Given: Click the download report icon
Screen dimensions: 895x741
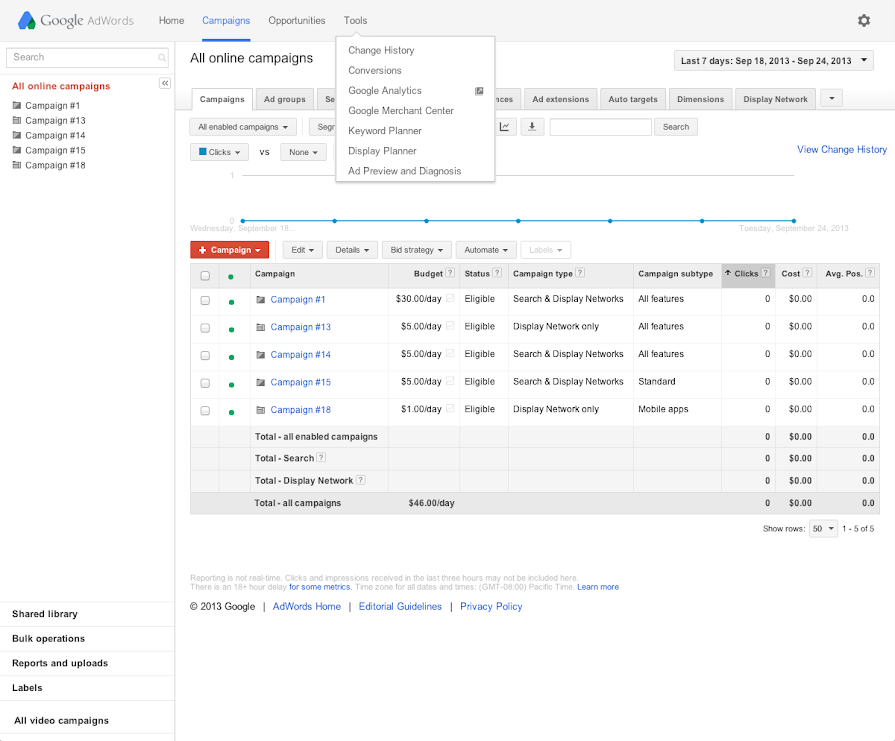Looking at the screenshot, I should (532, 127).
